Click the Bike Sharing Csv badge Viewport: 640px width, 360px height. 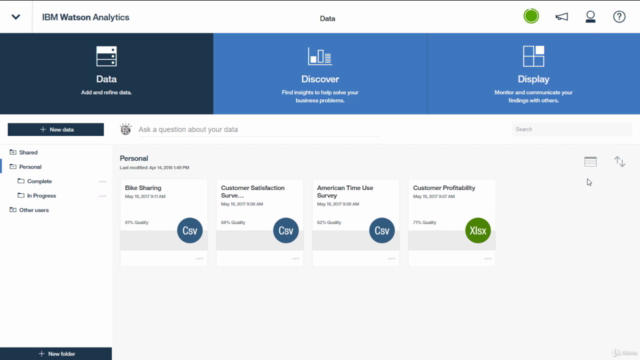point(190,231)
